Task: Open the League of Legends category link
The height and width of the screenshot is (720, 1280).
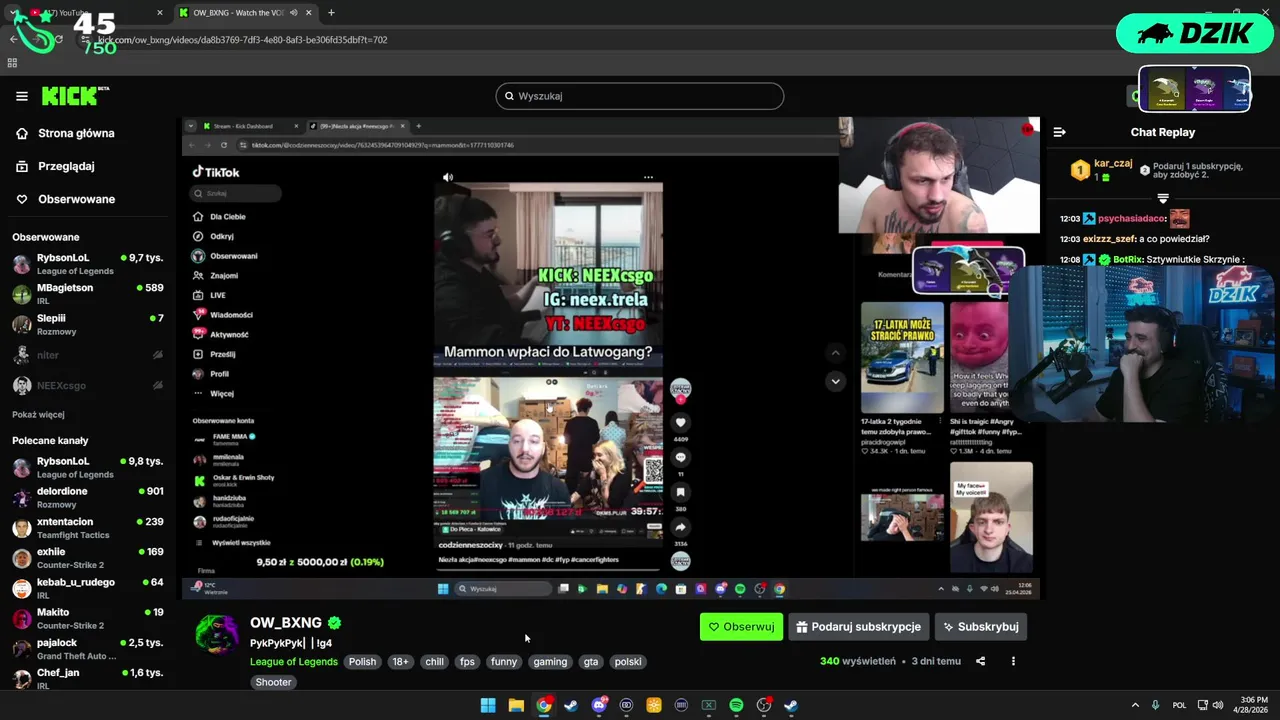Action: click(293, 661)
